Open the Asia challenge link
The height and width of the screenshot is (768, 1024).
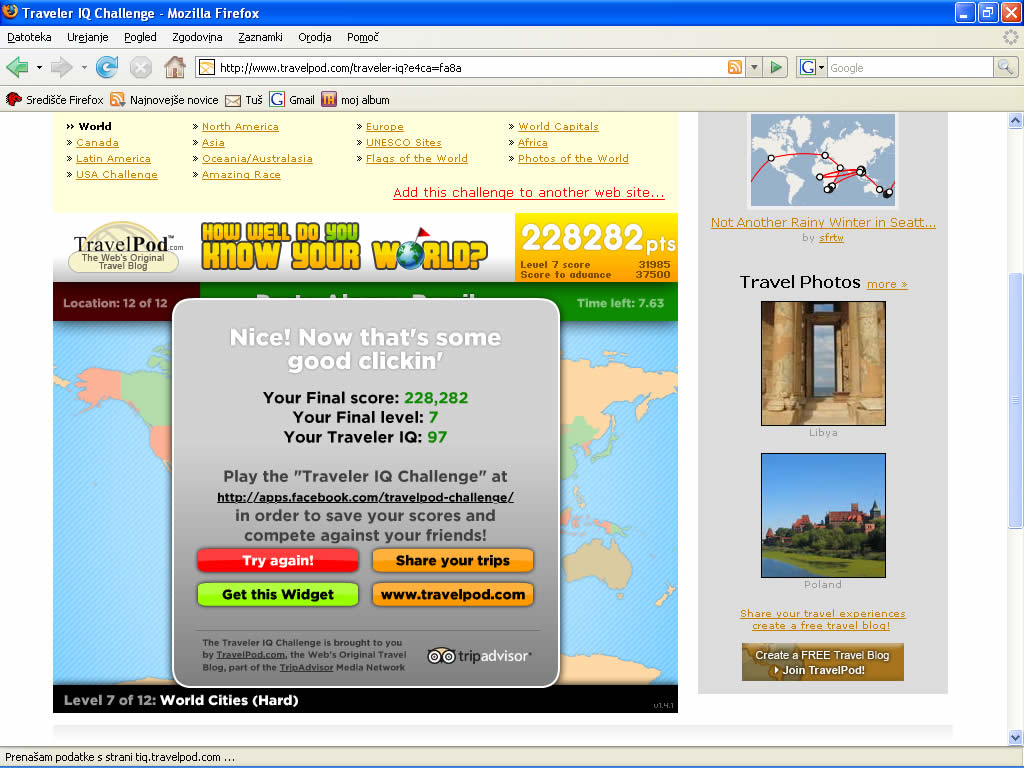click(x=213, y=142)
